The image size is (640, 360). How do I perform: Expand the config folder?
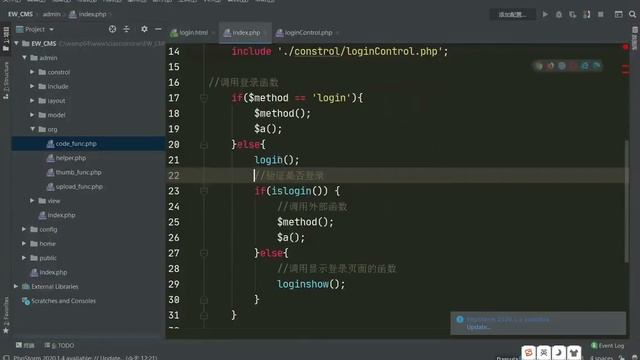[24, 229]
